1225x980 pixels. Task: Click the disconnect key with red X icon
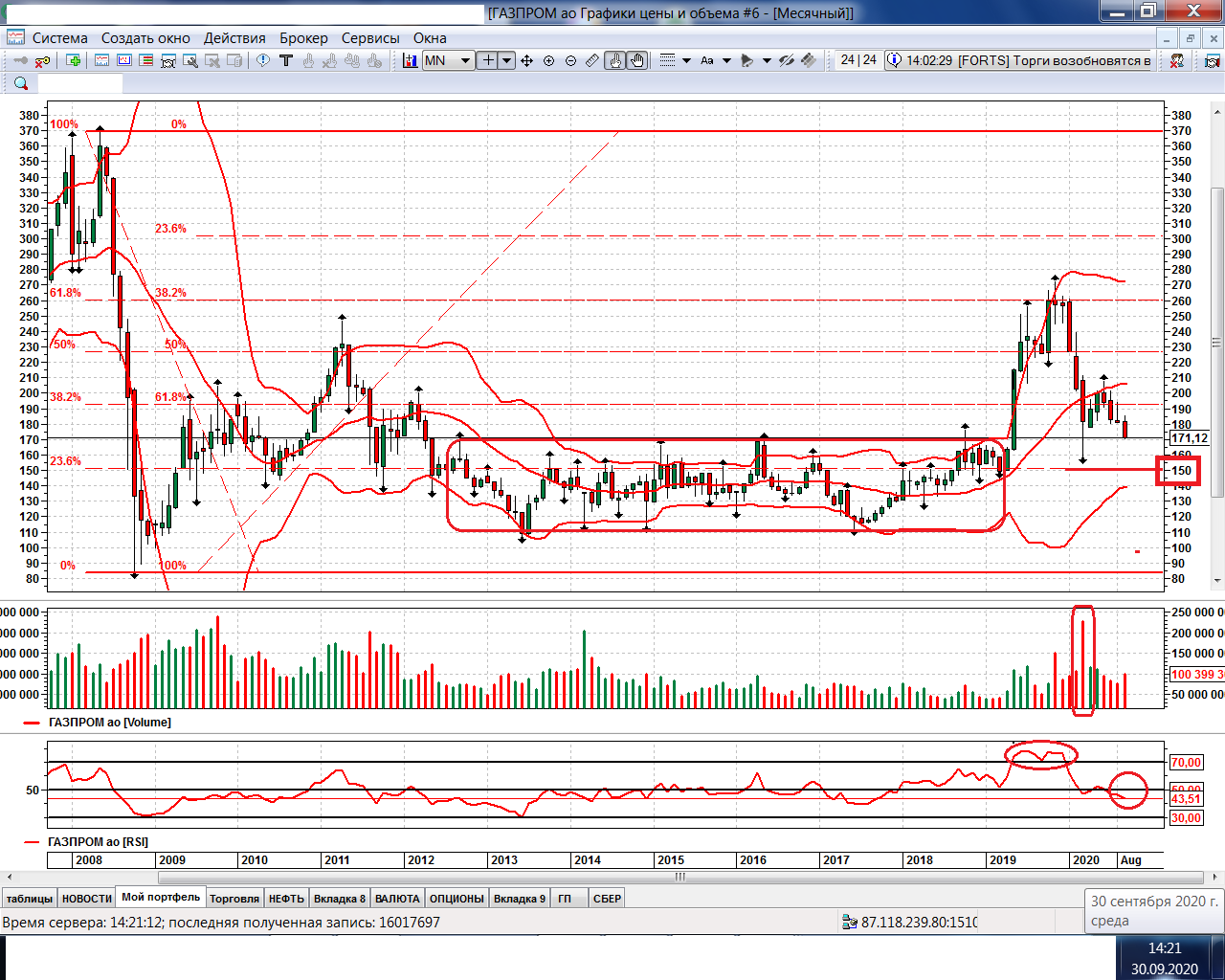(x=43, y=60)
